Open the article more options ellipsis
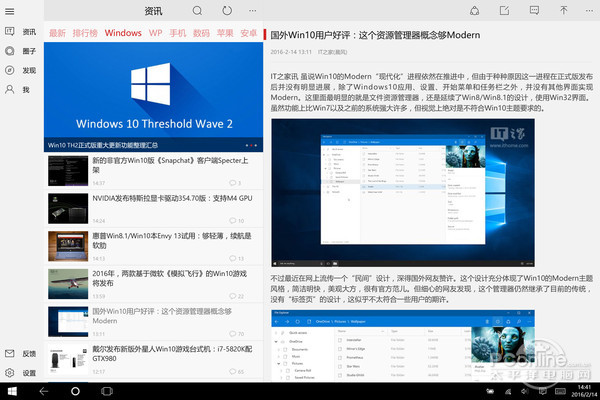Screen dimensions: 600x400 click(x=589, y=11)
